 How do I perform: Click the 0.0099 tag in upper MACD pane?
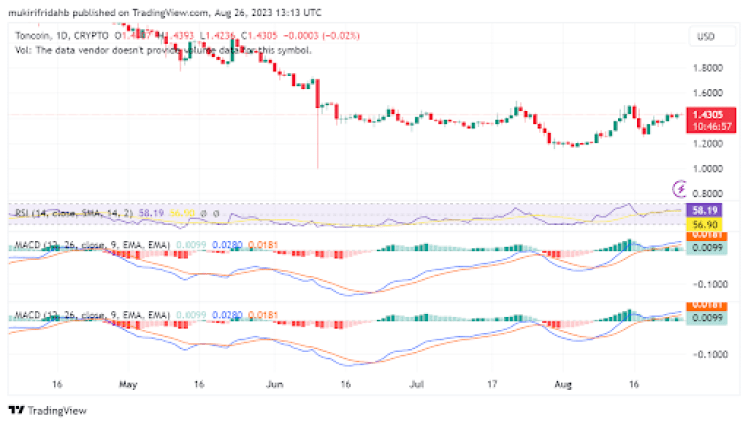[706, 246]
